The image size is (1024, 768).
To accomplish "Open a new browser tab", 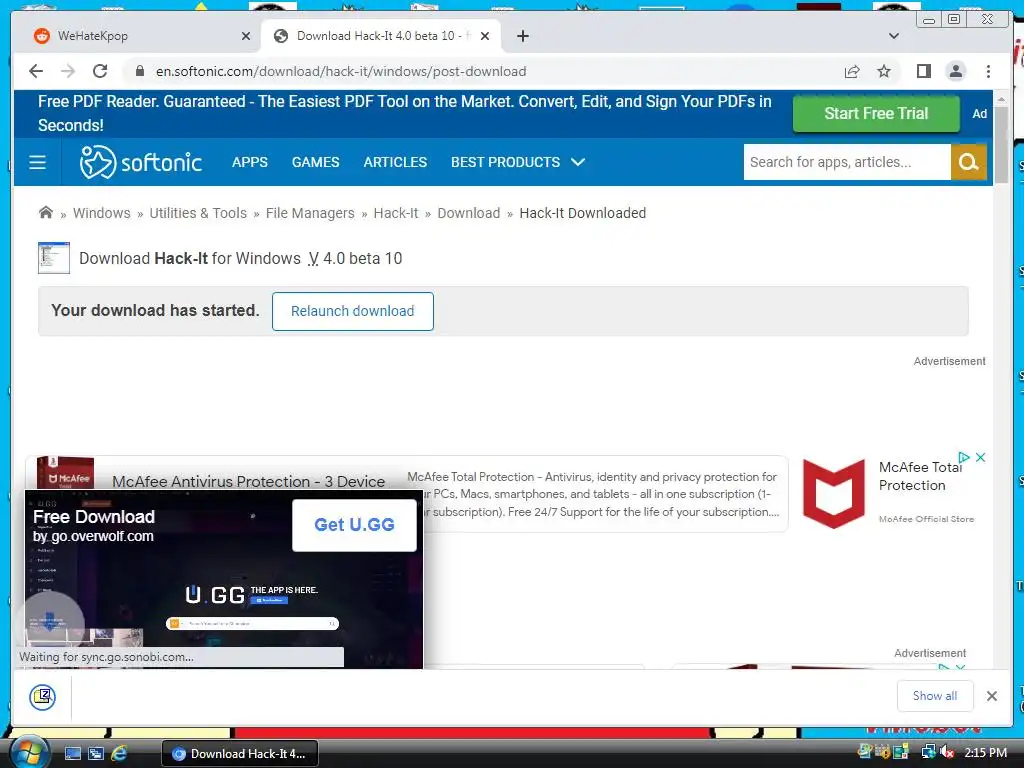I will point(522,36).
